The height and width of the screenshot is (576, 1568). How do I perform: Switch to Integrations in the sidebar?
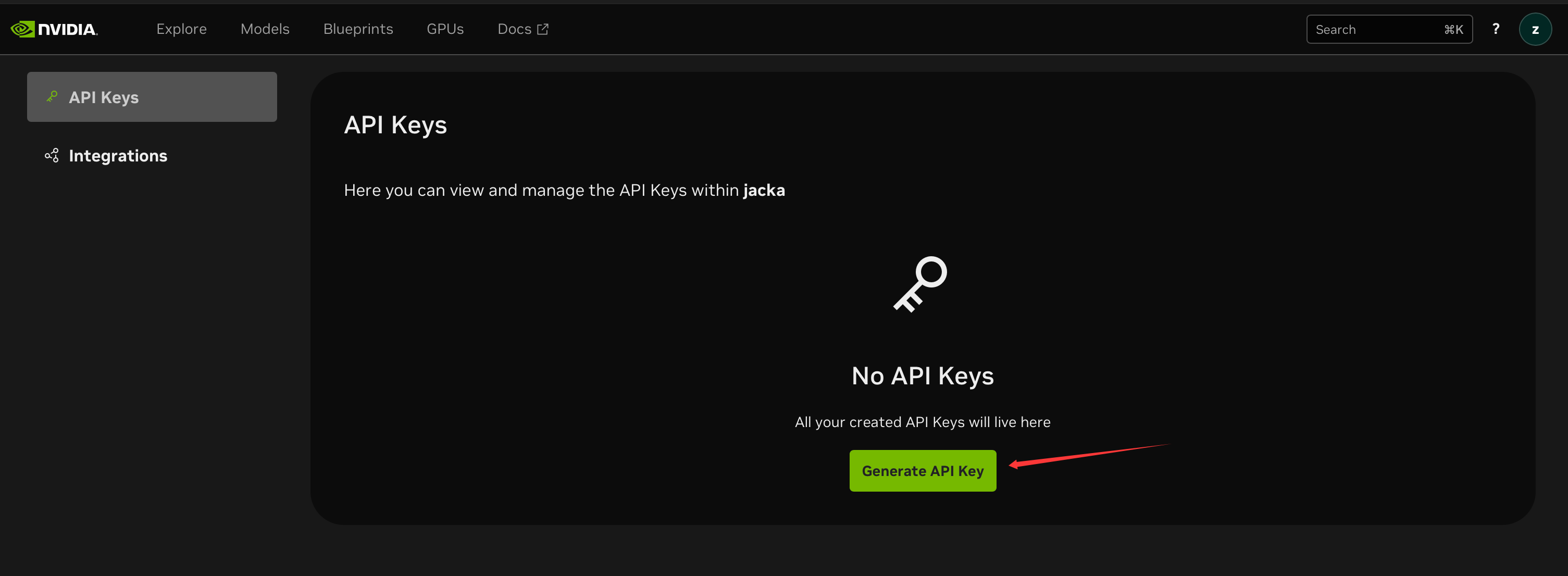[x=152, y=155]
